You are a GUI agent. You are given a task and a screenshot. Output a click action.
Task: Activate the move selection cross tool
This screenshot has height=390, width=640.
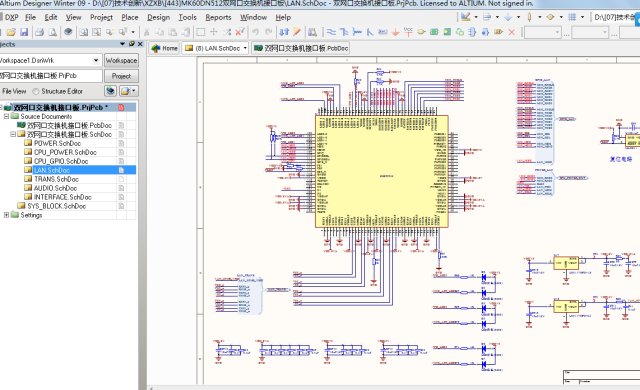tap(213, 32)
